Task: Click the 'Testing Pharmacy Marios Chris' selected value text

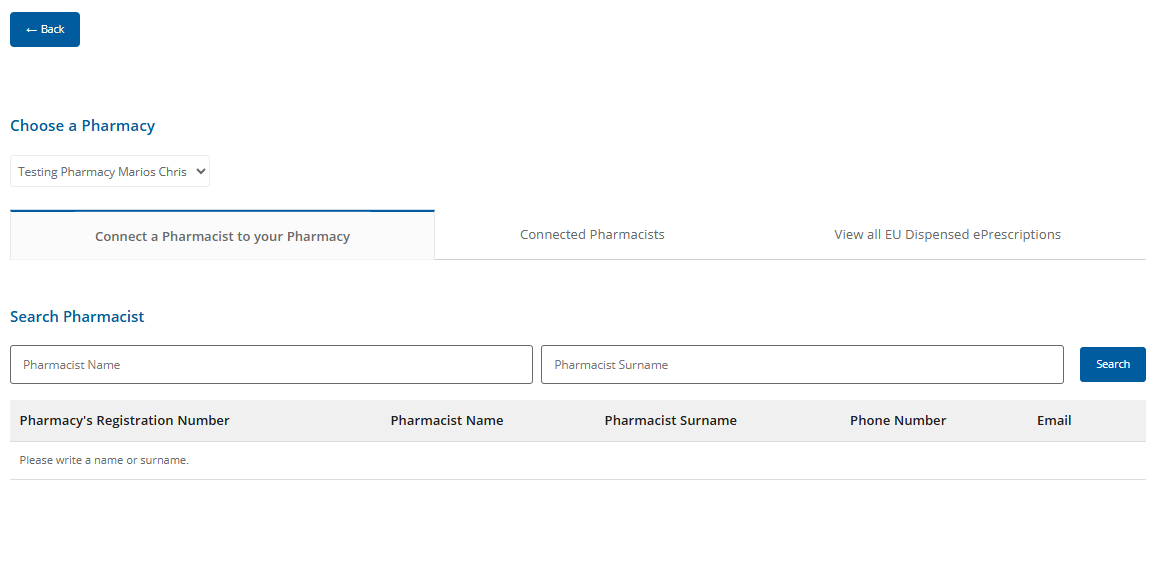Action: (102, 172)
